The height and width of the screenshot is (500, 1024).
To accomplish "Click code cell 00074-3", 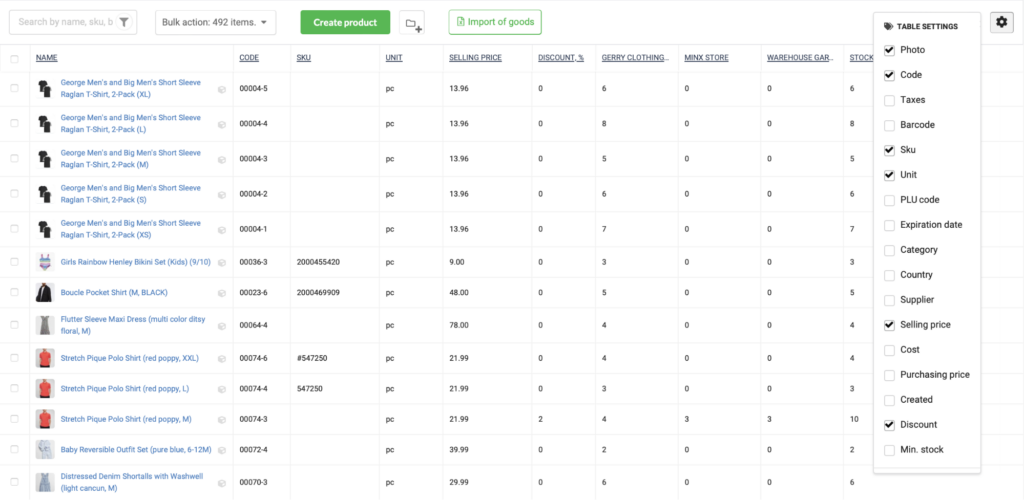I will coord(253,419).
